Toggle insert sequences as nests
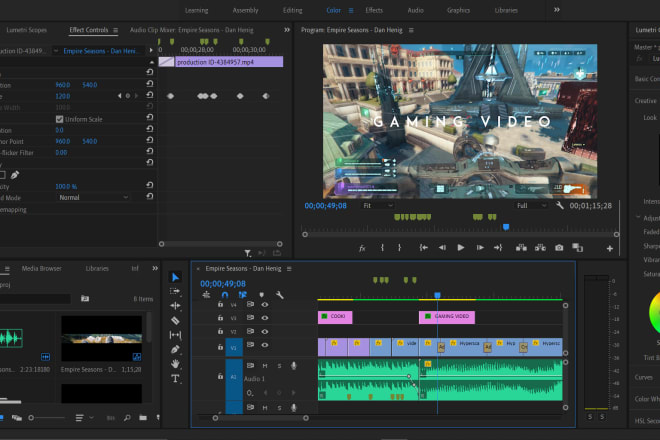Image resolution: width=660 pixels, height=440 pixels. [x=206, y=295]
